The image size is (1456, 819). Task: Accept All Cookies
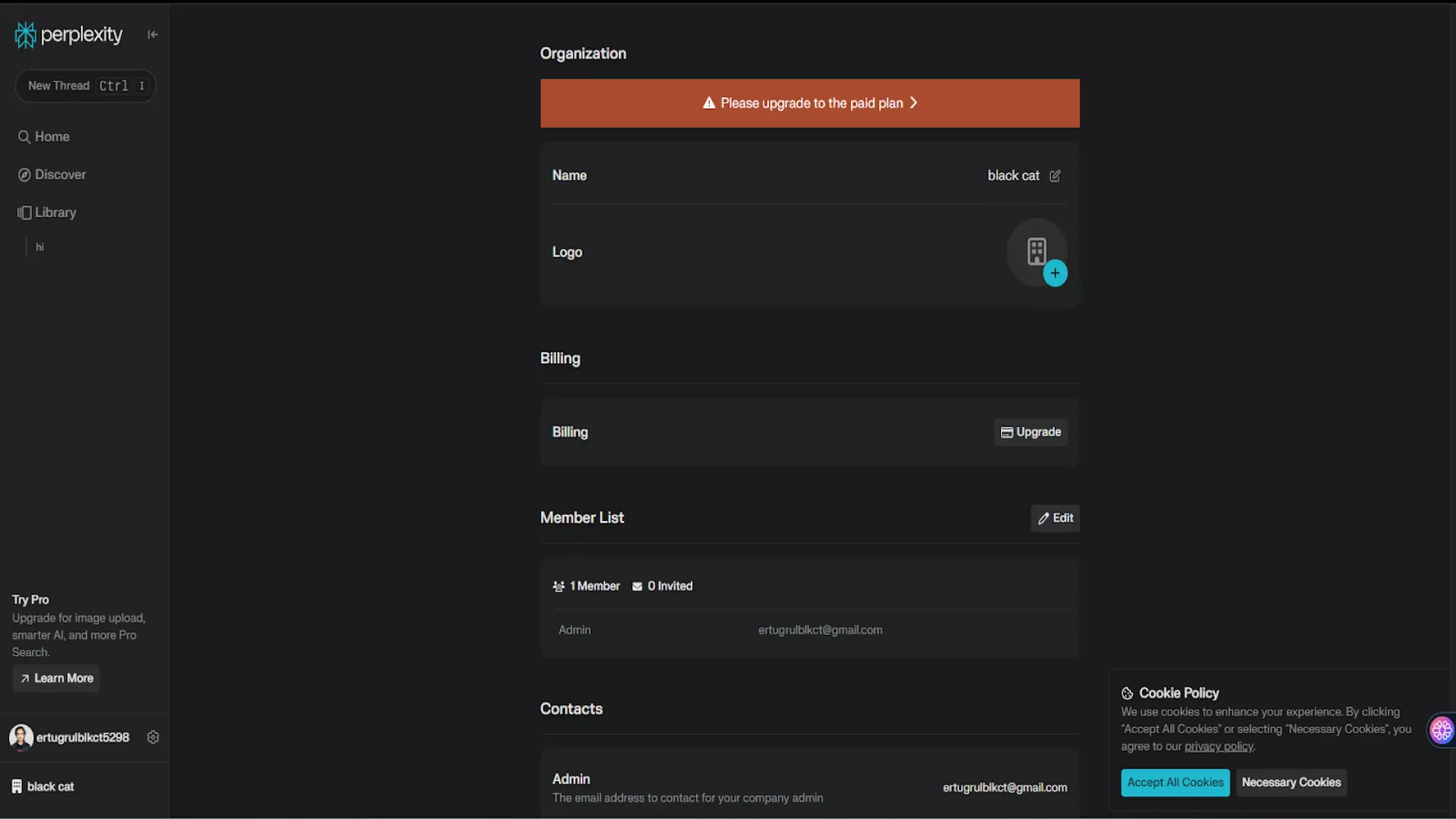pyautogui.click(x=1175, y=783)
